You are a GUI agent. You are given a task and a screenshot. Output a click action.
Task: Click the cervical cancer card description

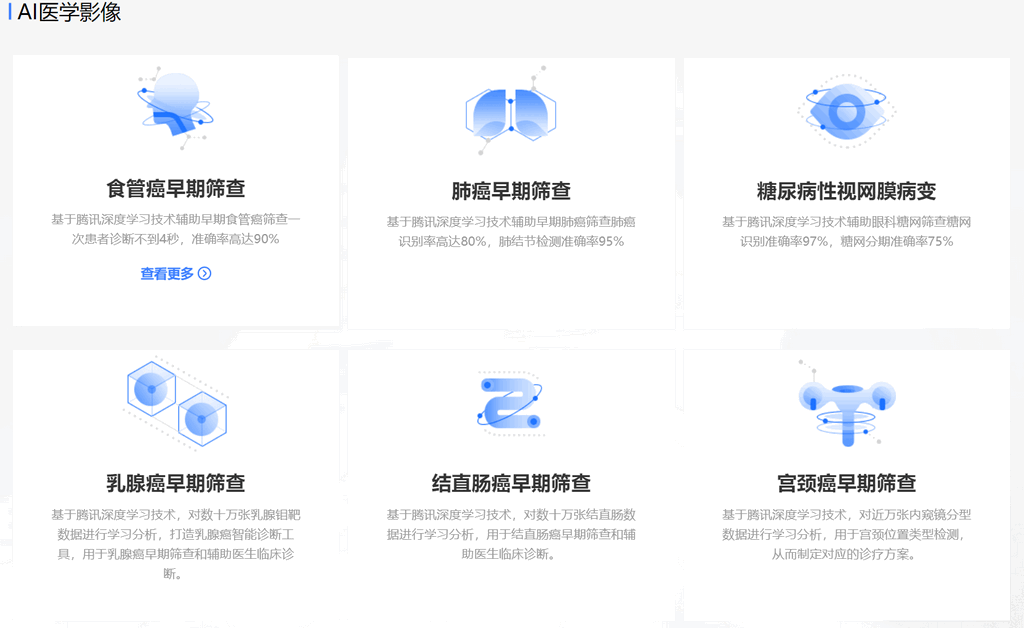point(846,534)
